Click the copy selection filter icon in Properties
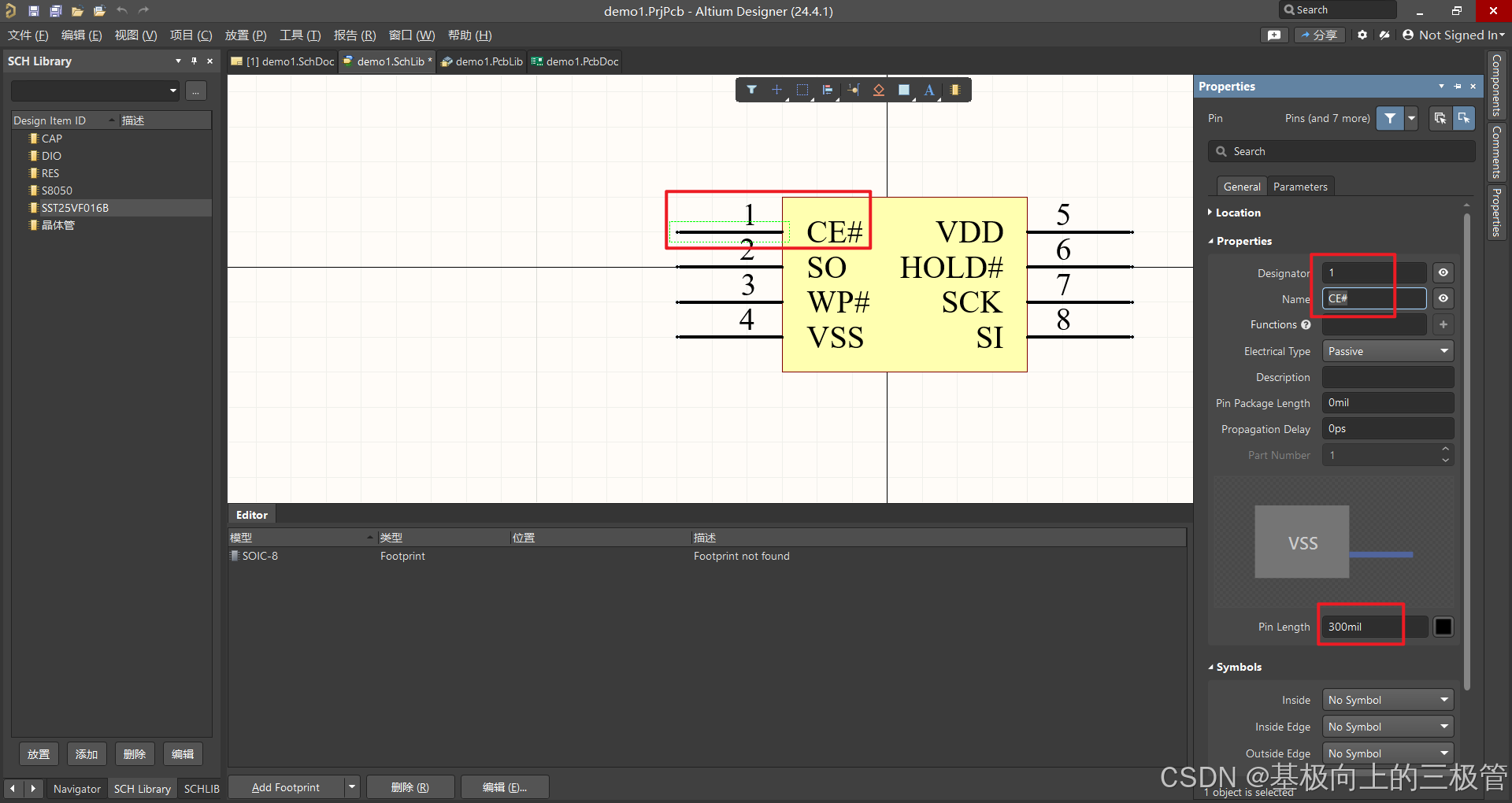 click(1440, 118)
